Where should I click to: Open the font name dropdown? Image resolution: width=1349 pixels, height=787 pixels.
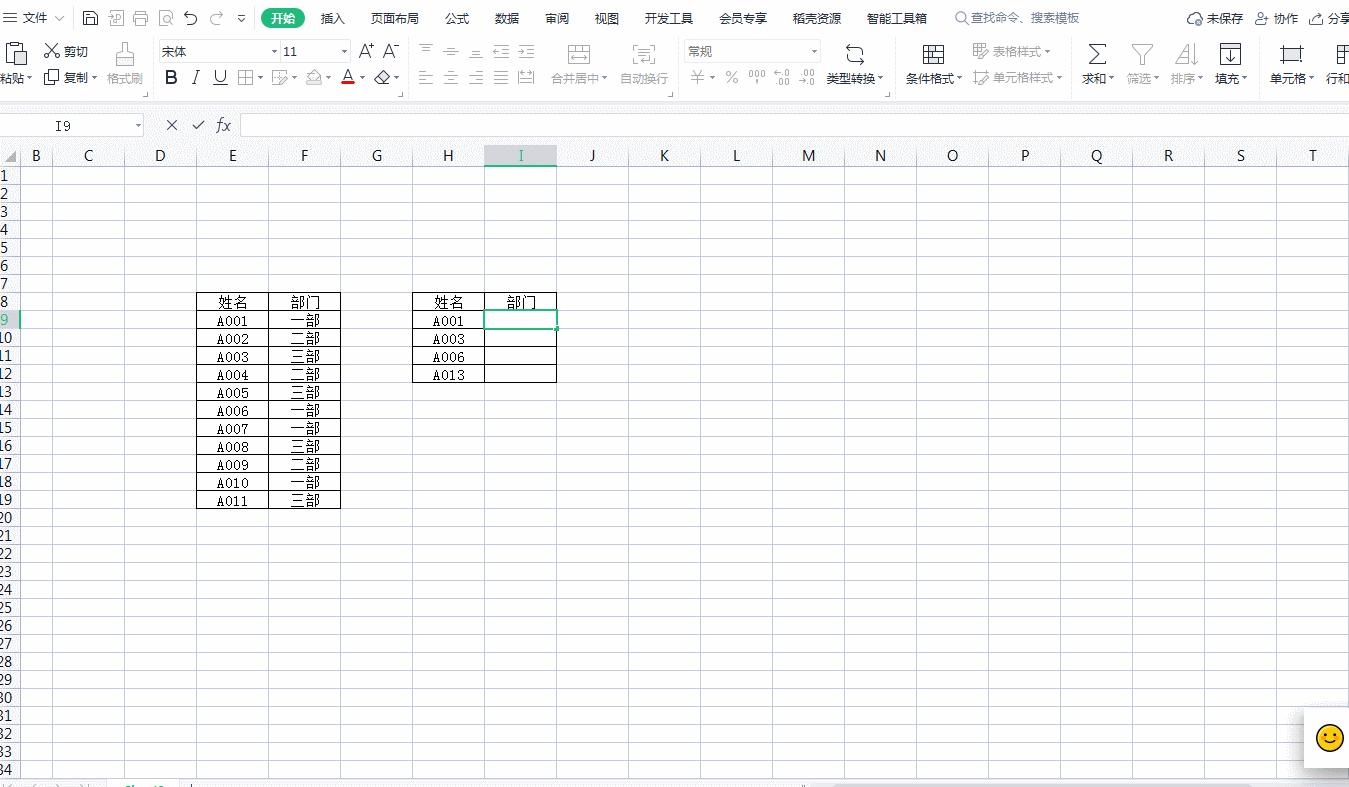[273, 50]
